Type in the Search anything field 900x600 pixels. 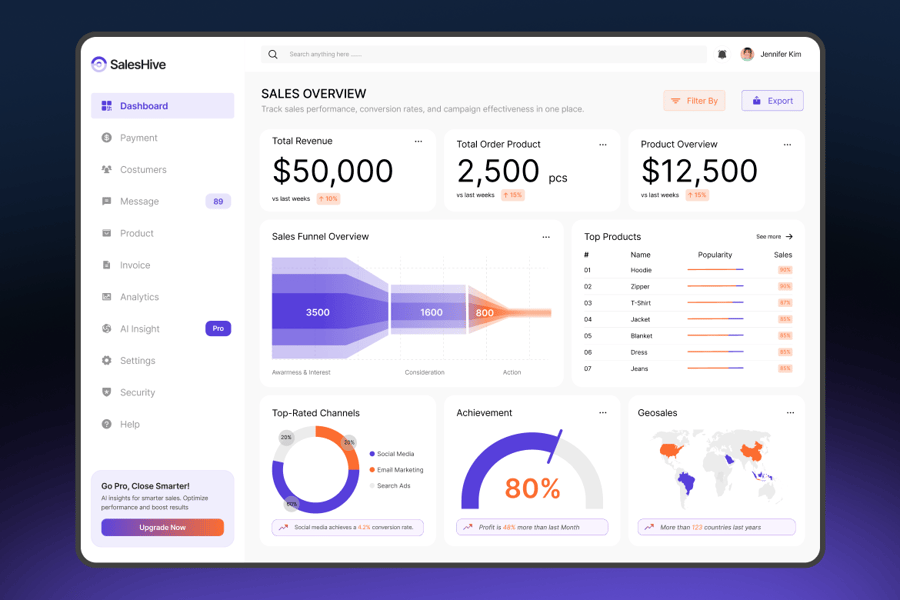(490, 54)
